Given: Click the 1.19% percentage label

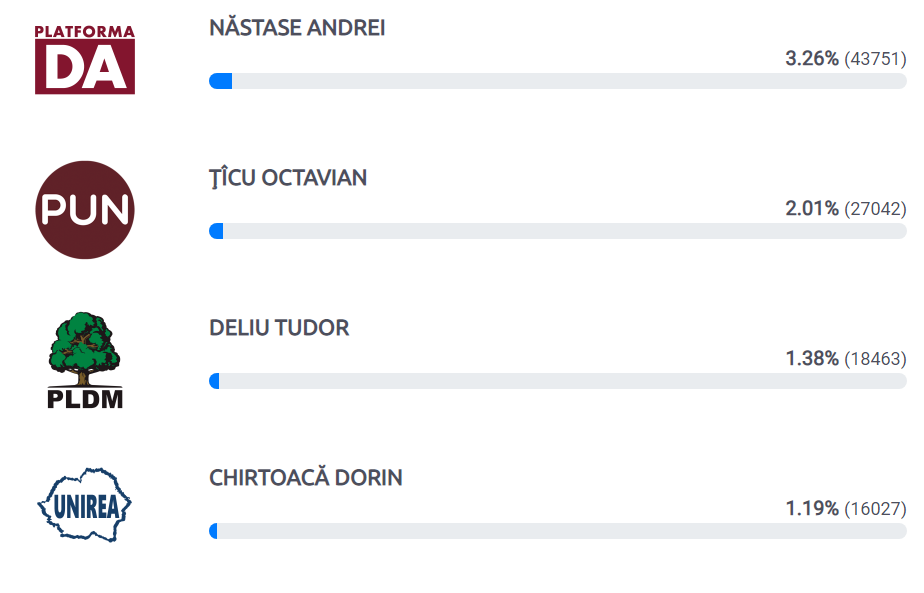Looking at the screenshot, I should [x=812, y=508].
